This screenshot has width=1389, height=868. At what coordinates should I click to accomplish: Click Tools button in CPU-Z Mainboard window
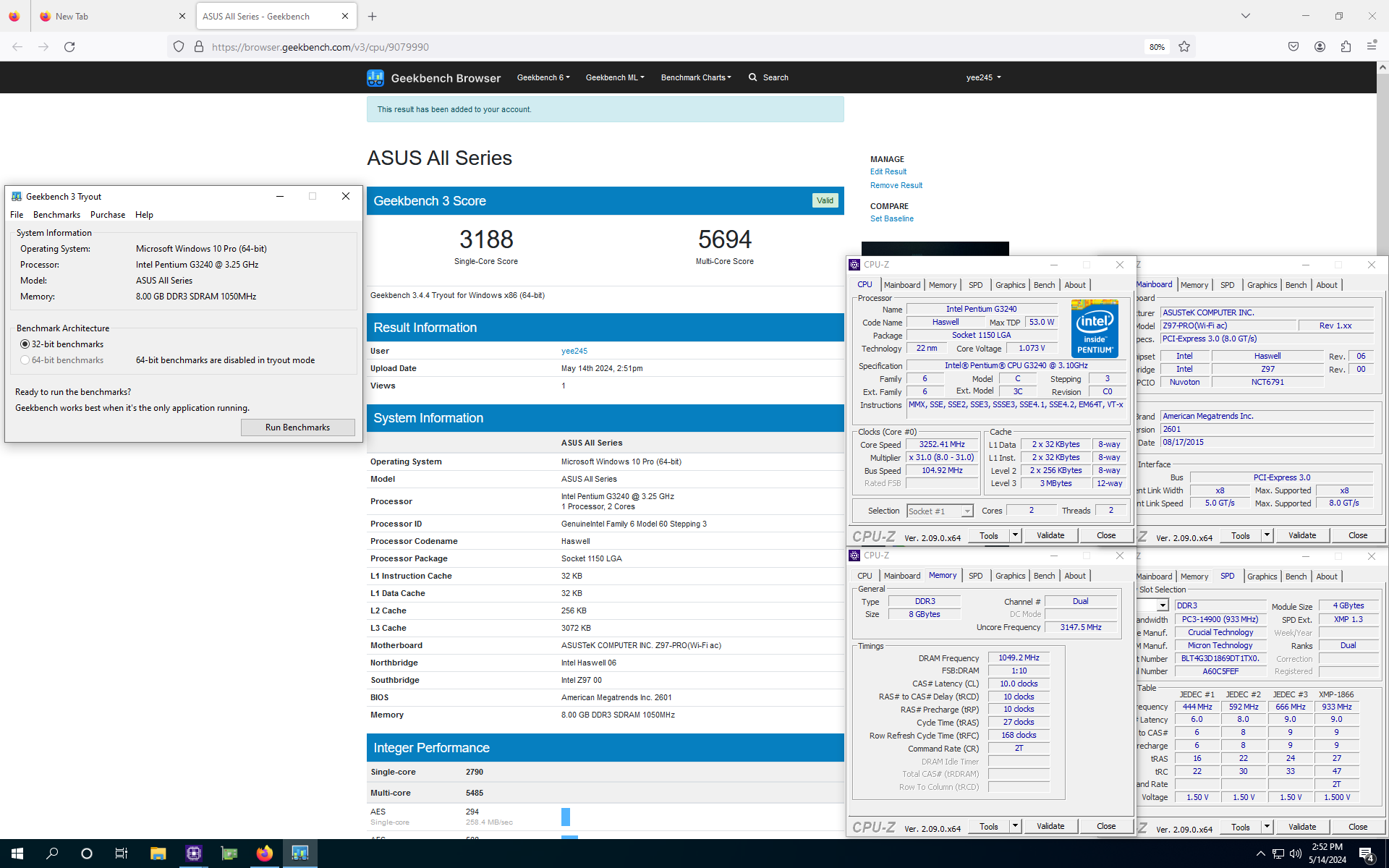click(x=1240, y=535)
